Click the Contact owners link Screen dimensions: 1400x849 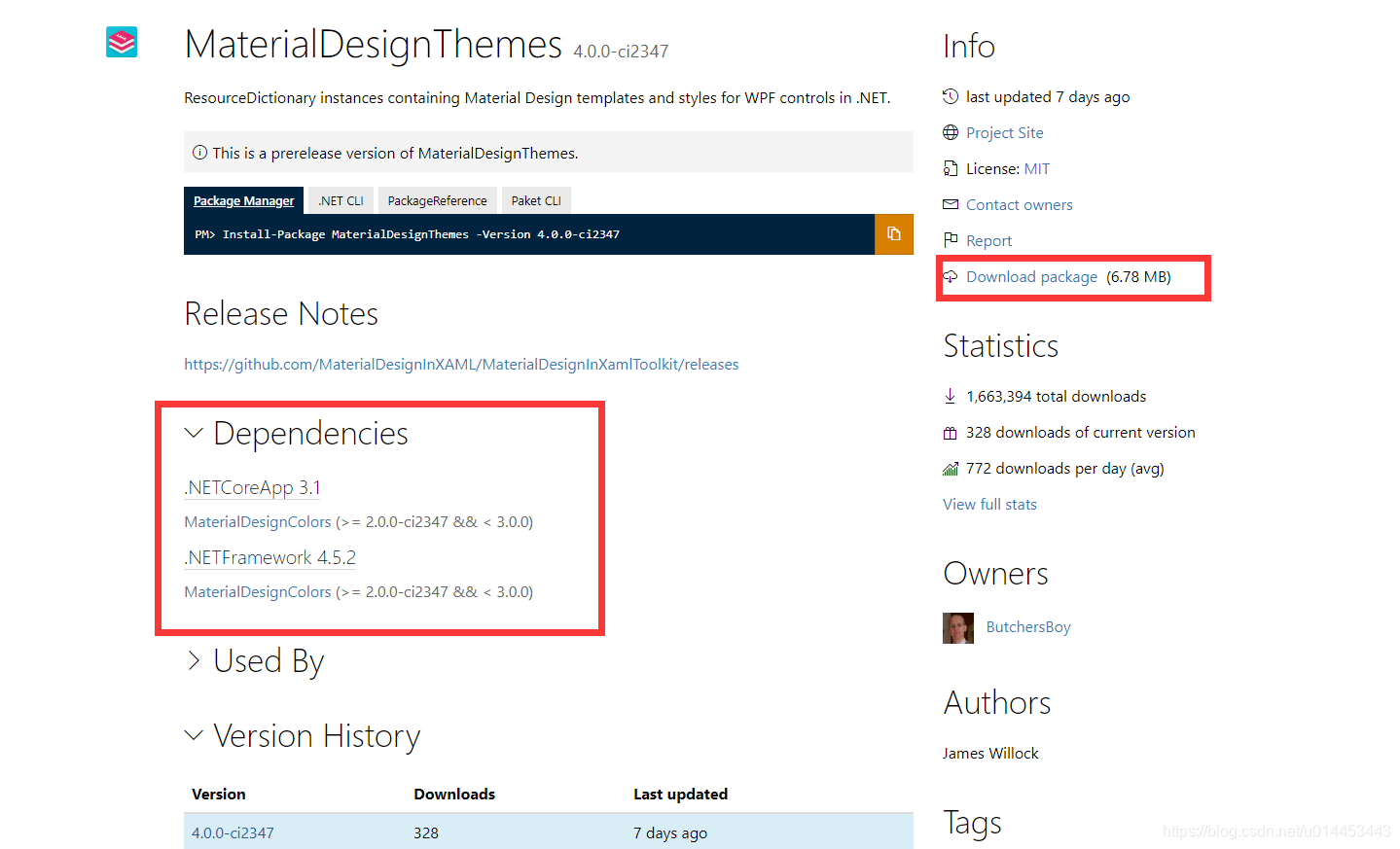(x=1019, y=204)
